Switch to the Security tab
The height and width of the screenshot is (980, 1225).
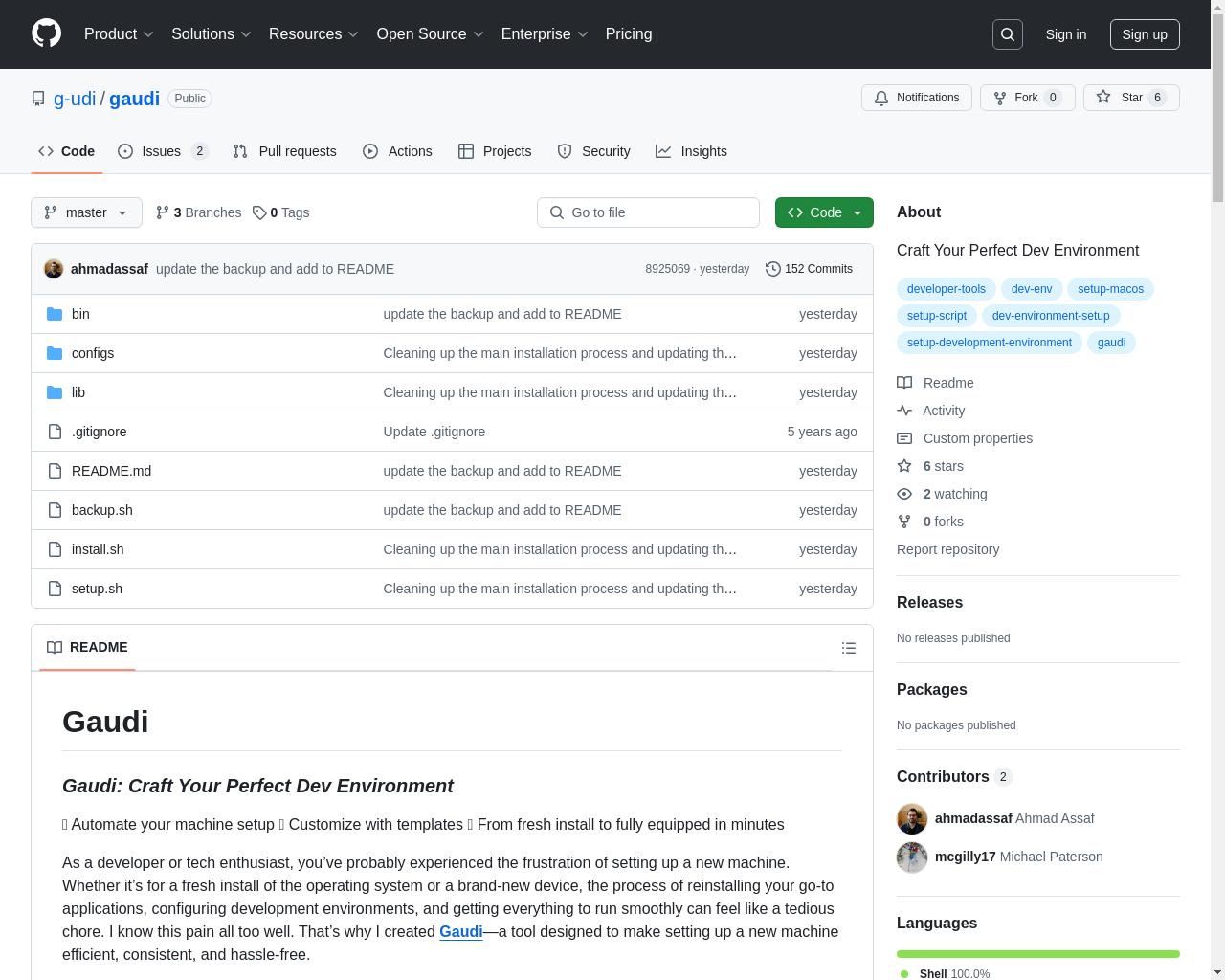point(593,151)
